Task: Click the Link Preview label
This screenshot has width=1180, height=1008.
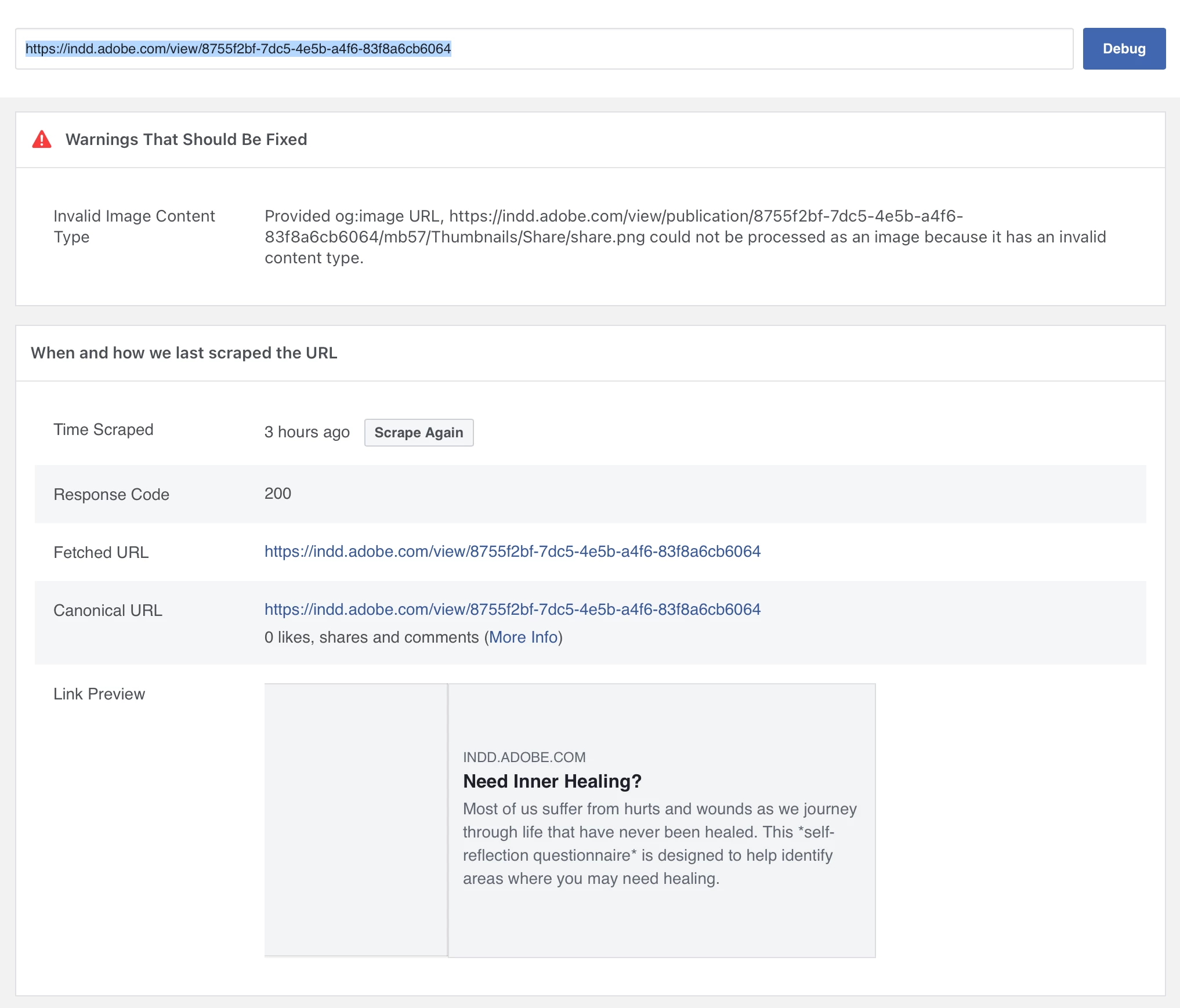Action: coord(99,694)
